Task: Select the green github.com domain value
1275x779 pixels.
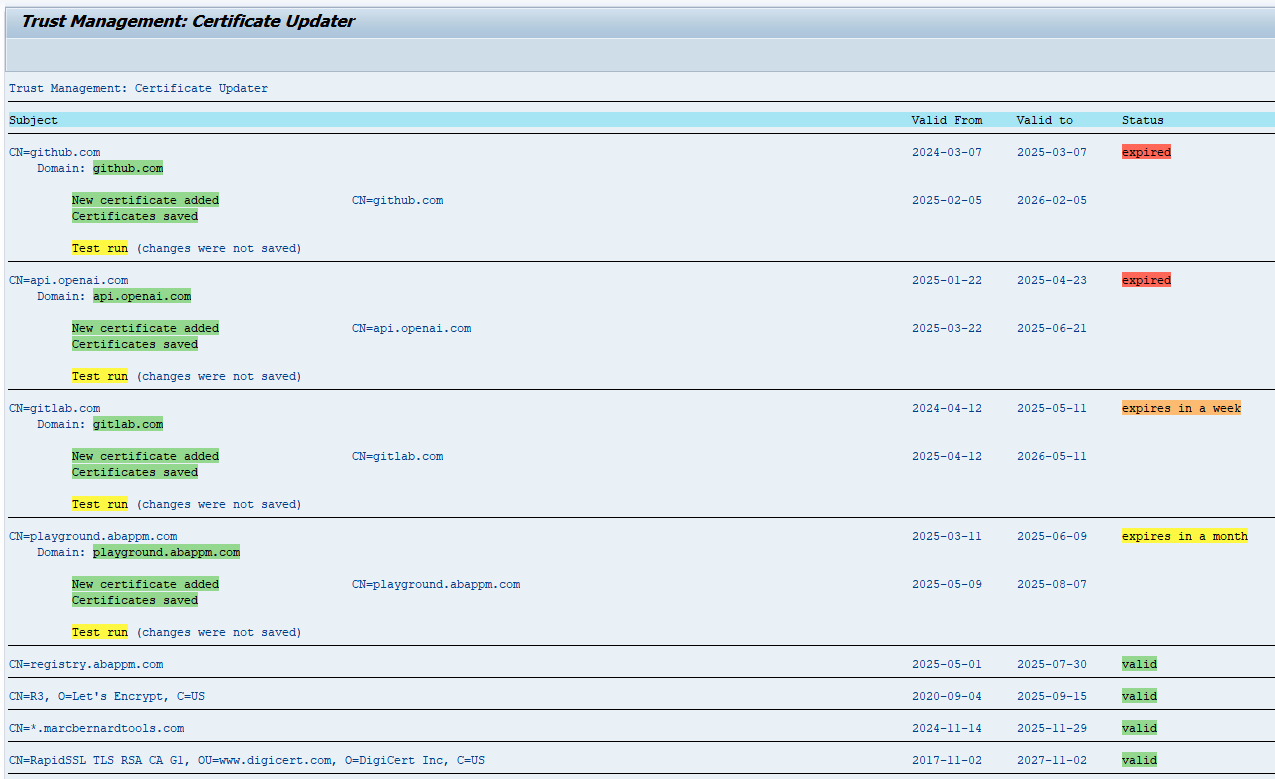Action: [128, 168]
